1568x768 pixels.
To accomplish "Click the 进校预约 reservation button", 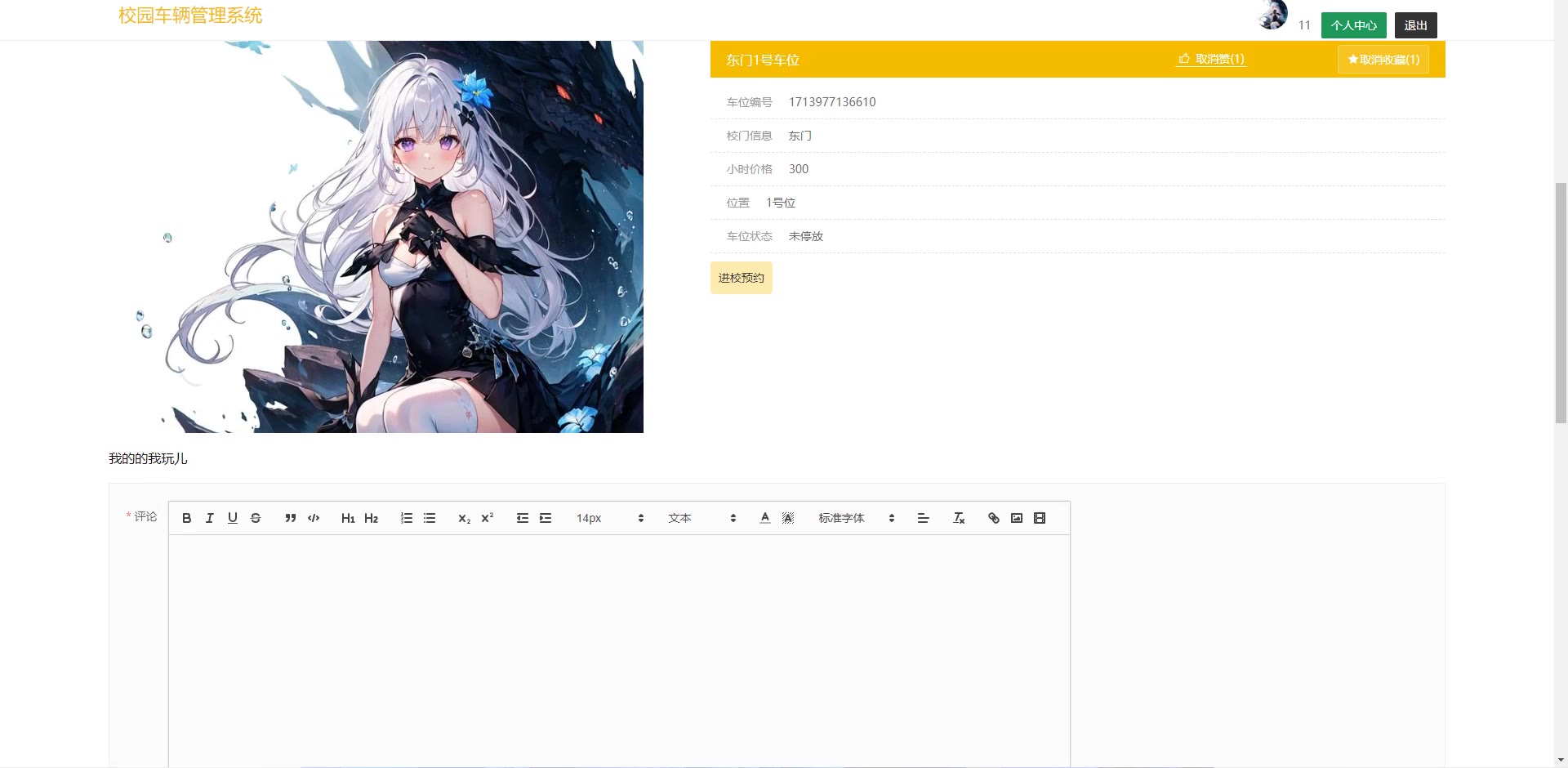I will tap(742, 278).
